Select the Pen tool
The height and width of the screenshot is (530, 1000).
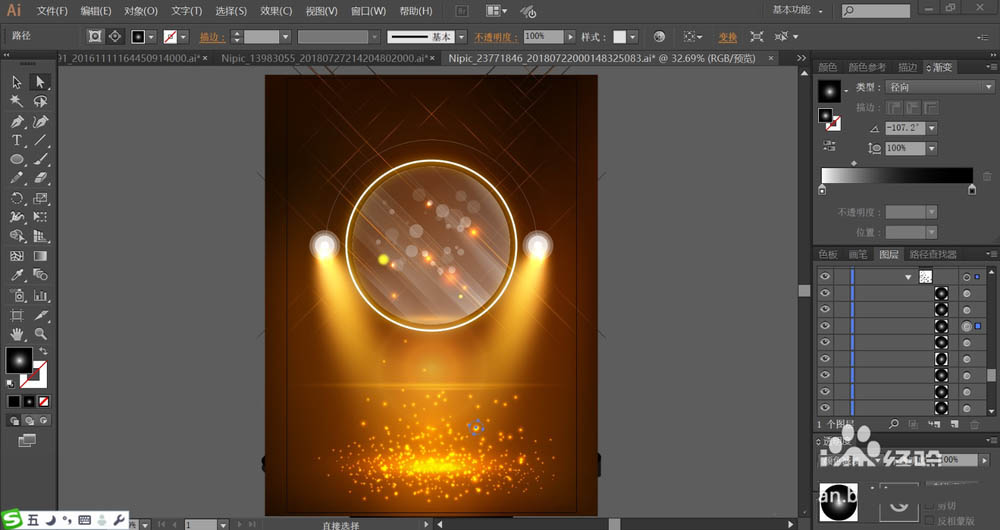pos(17,121)
